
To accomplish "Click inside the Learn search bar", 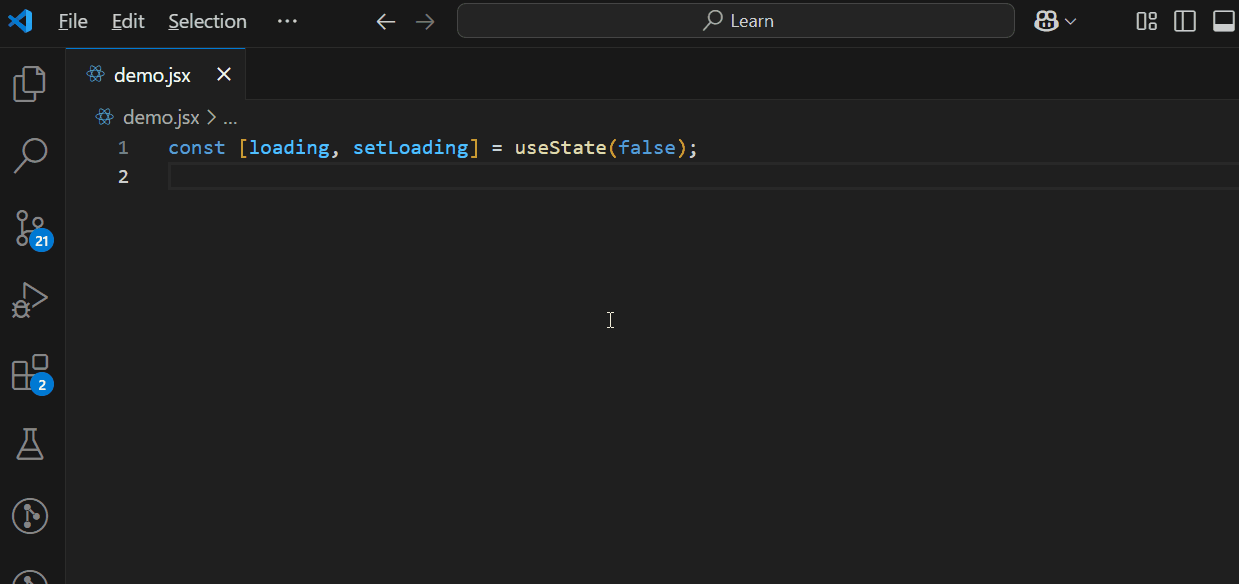I will pyautogui.click(x=737, y=20).
